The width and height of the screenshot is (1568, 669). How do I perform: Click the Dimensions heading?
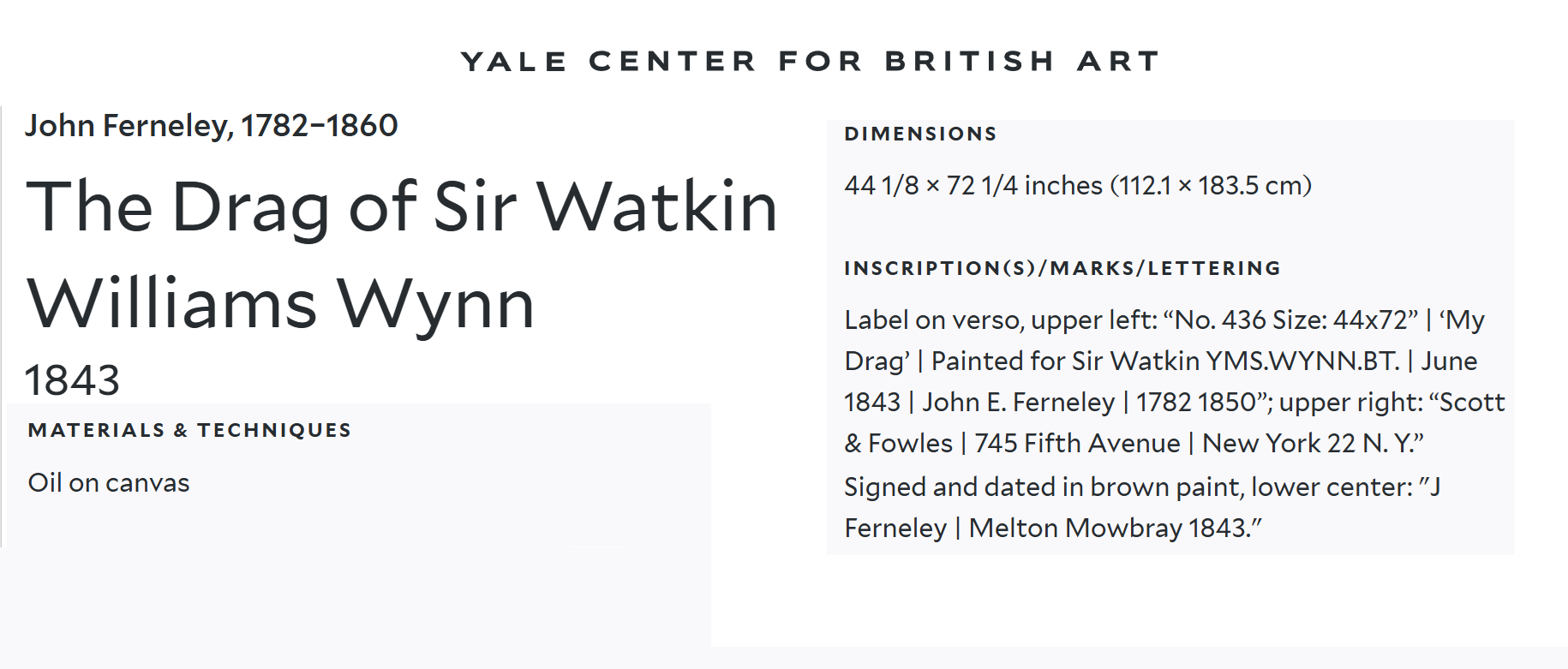coord(920,134)
